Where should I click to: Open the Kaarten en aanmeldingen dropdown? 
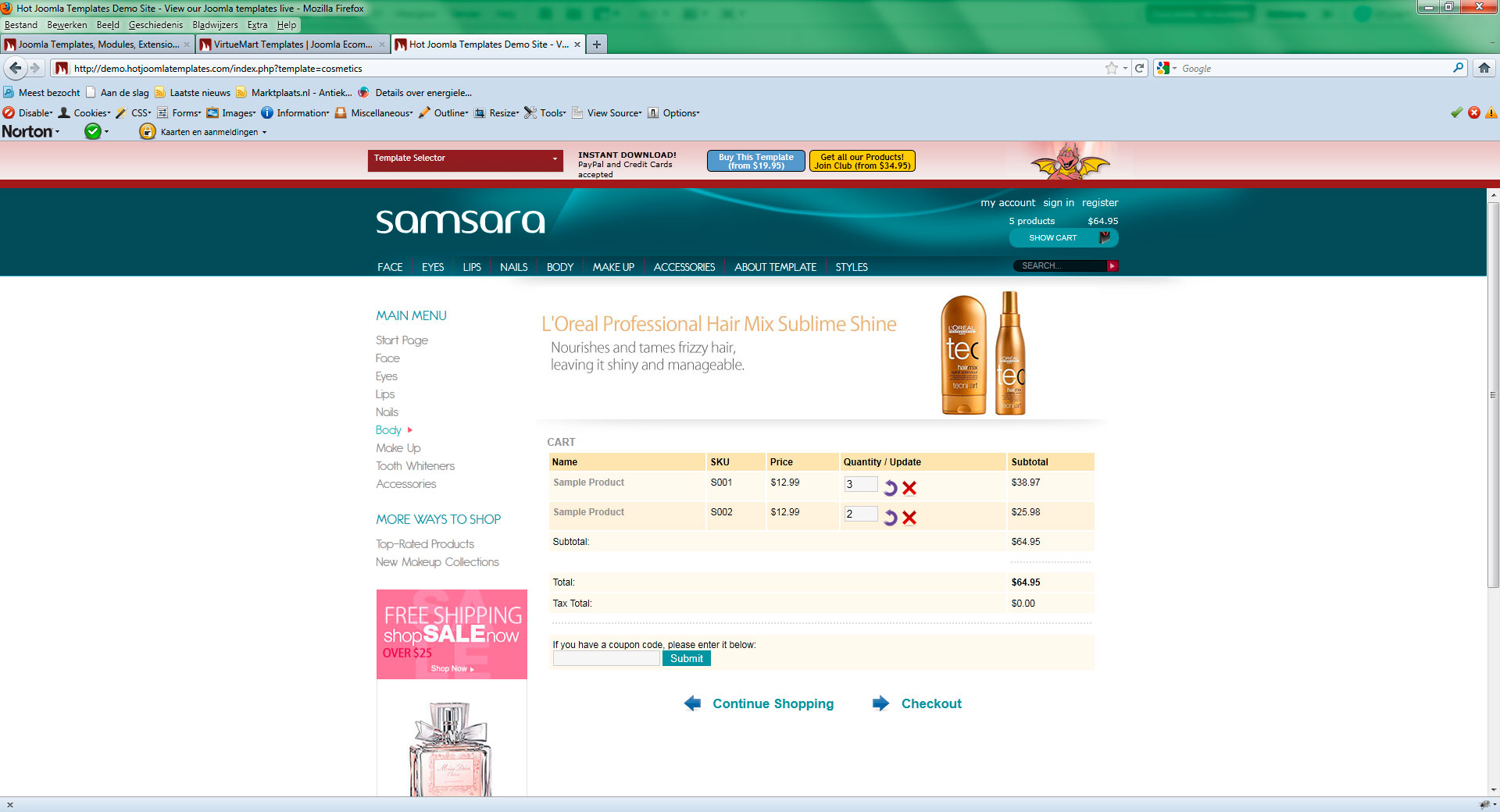[x=213, y=132]
